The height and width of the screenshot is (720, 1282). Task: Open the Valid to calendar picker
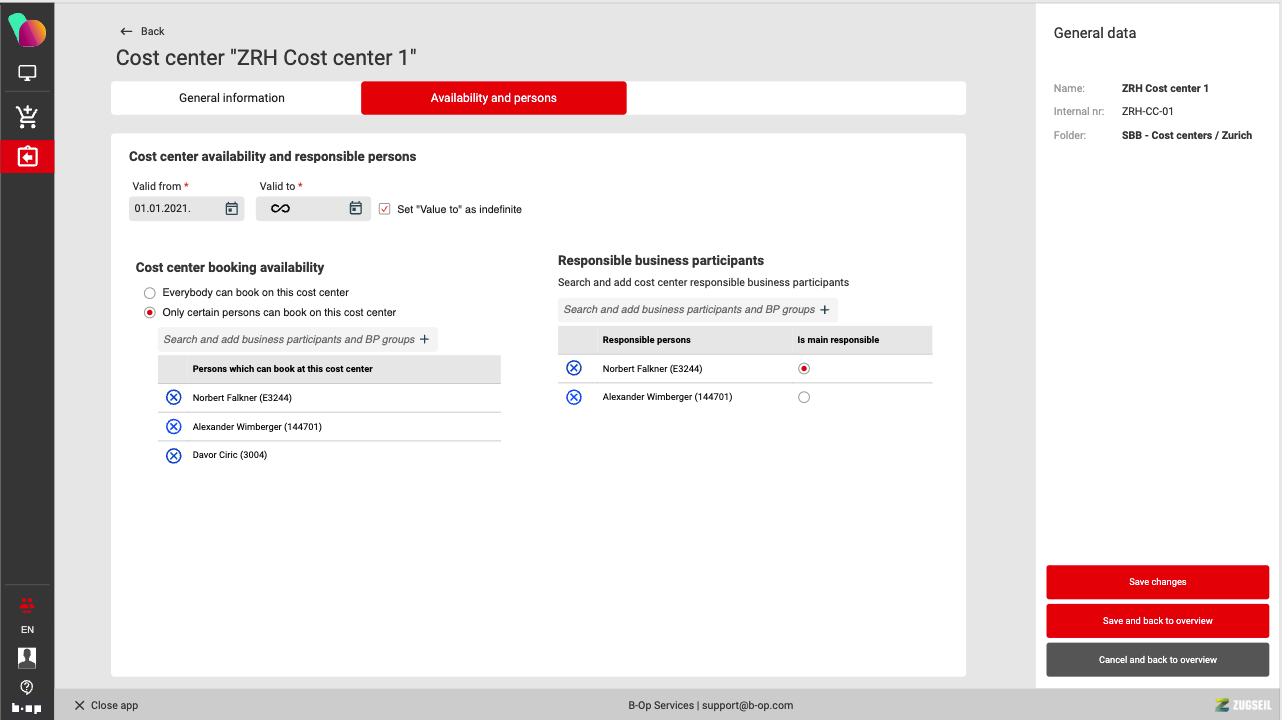355,209
